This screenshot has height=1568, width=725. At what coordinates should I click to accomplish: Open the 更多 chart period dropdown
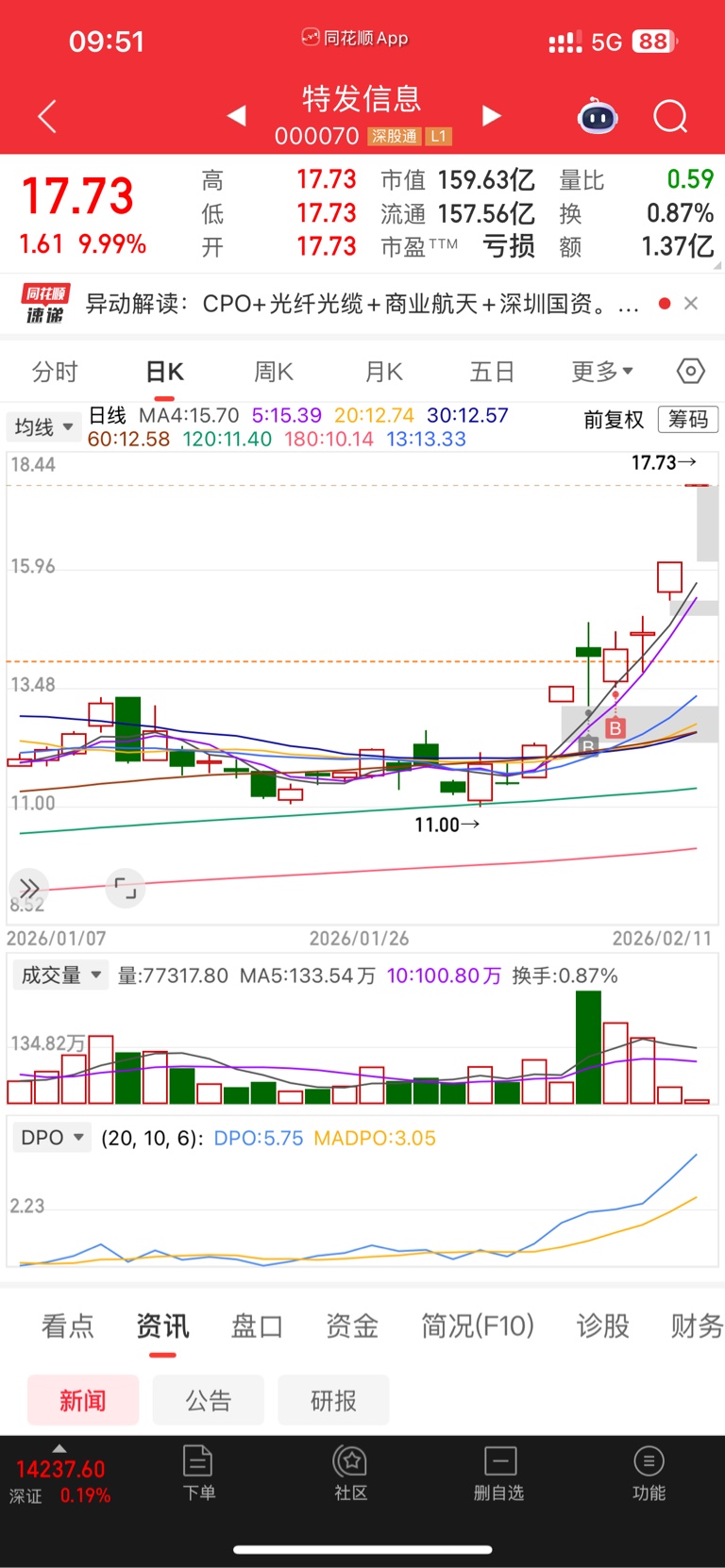pyautogui.click(x=602, y=372)
